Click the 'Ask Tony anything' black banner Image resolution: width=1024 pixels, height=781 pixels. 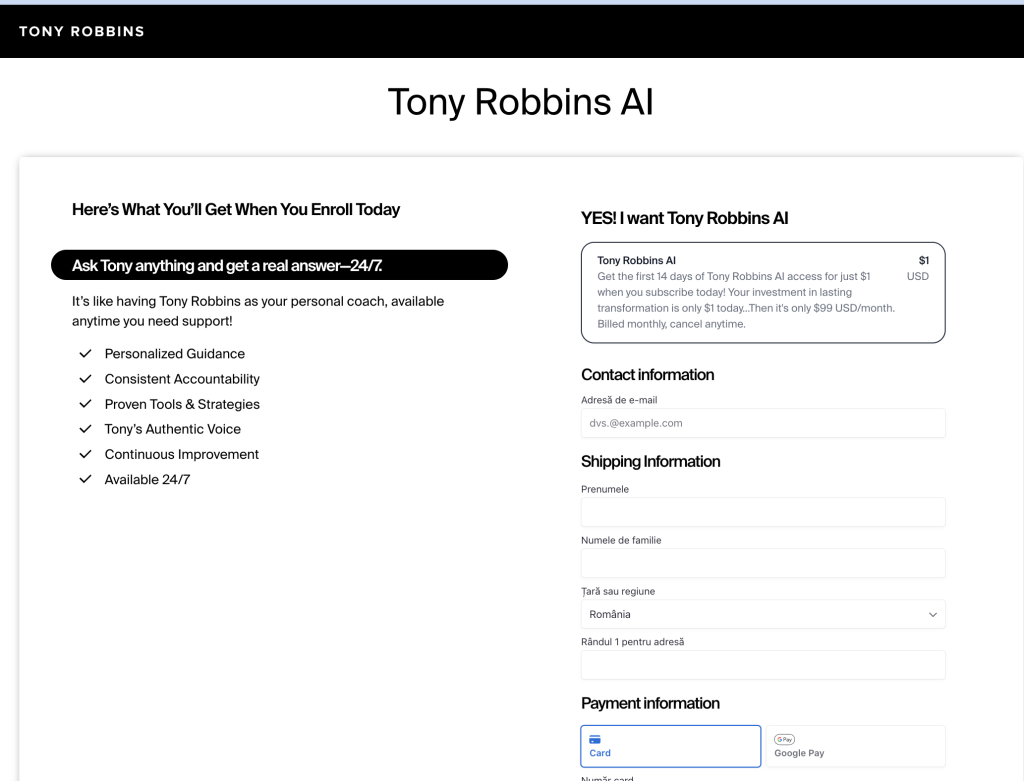[x=280, y=265]
